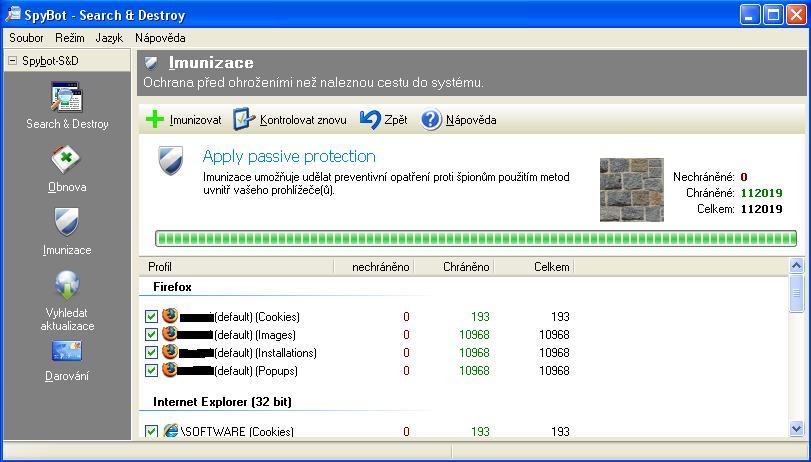Click the scroll down arrow of the list
Image resolution: width=811 pixels, height=462 pixels.
pos(797,428)
